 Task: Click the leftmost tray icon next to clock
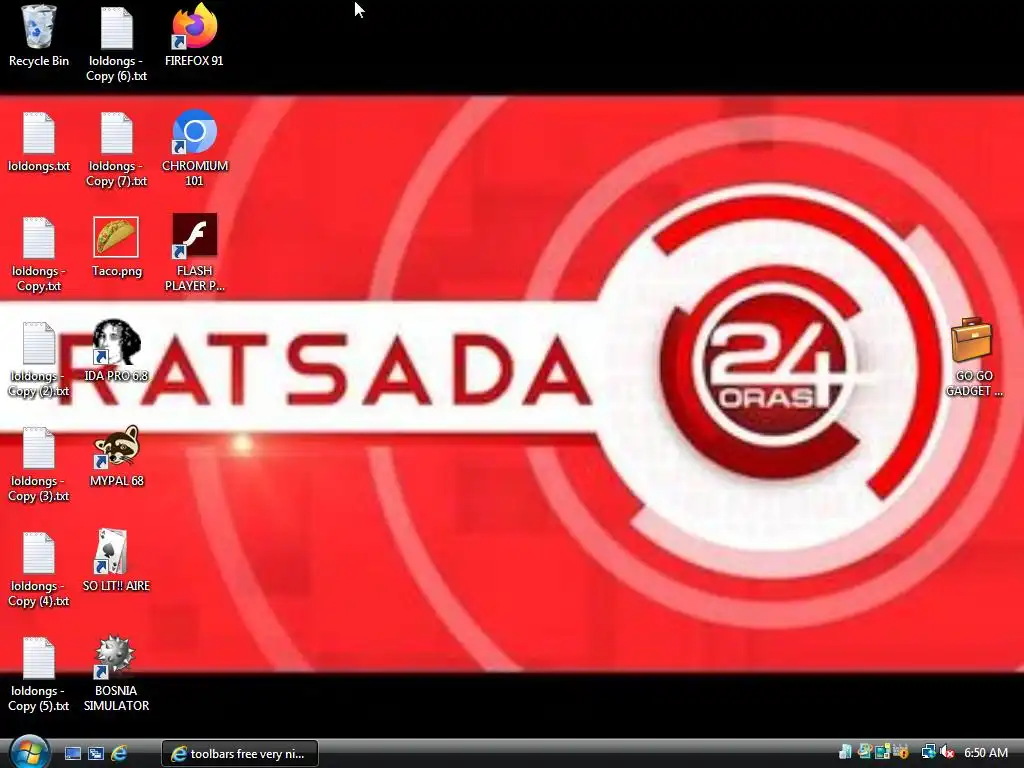[x=845, y=752]
